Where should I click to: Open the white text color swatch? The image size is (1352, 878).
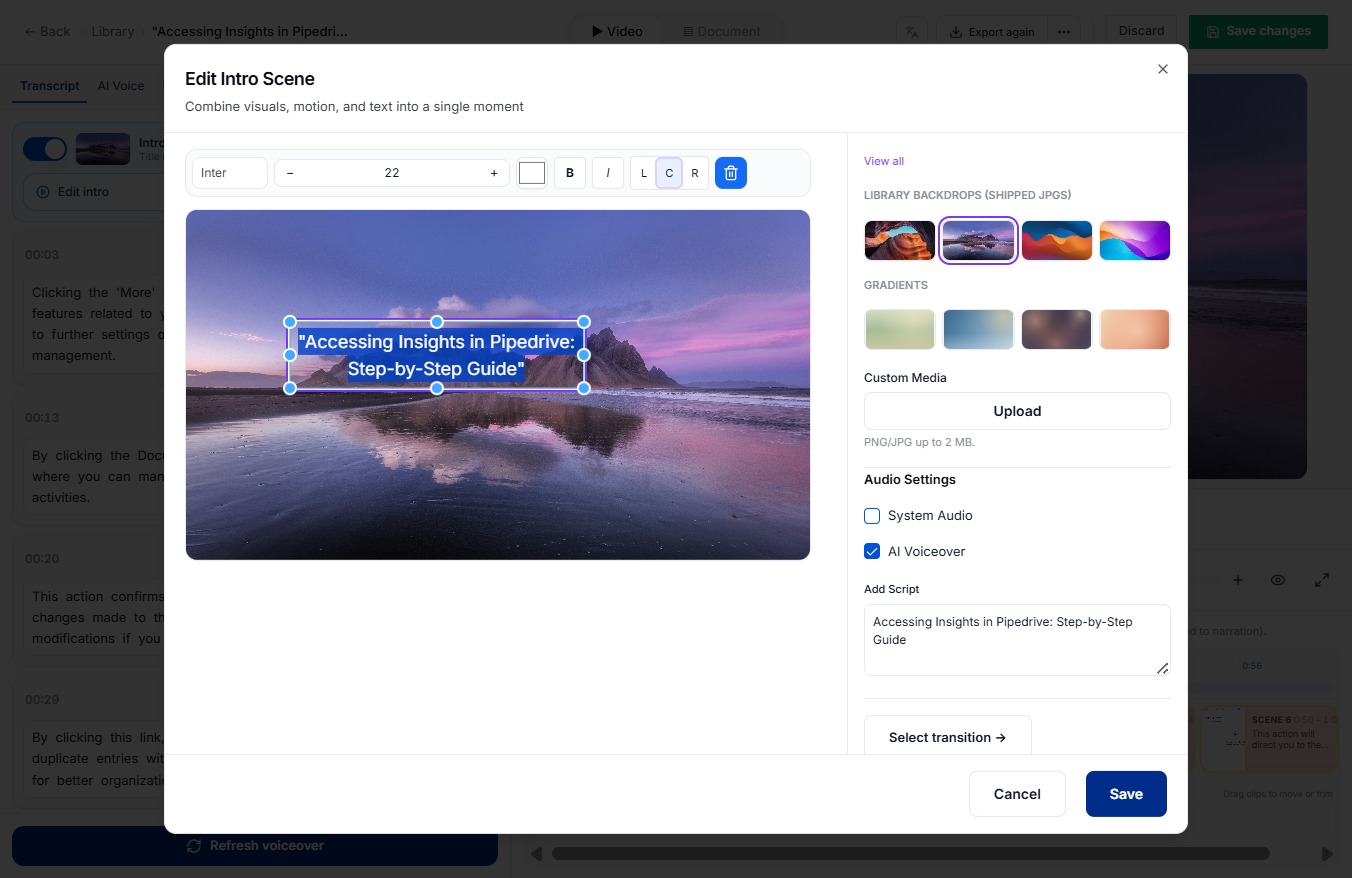point(532,173)
